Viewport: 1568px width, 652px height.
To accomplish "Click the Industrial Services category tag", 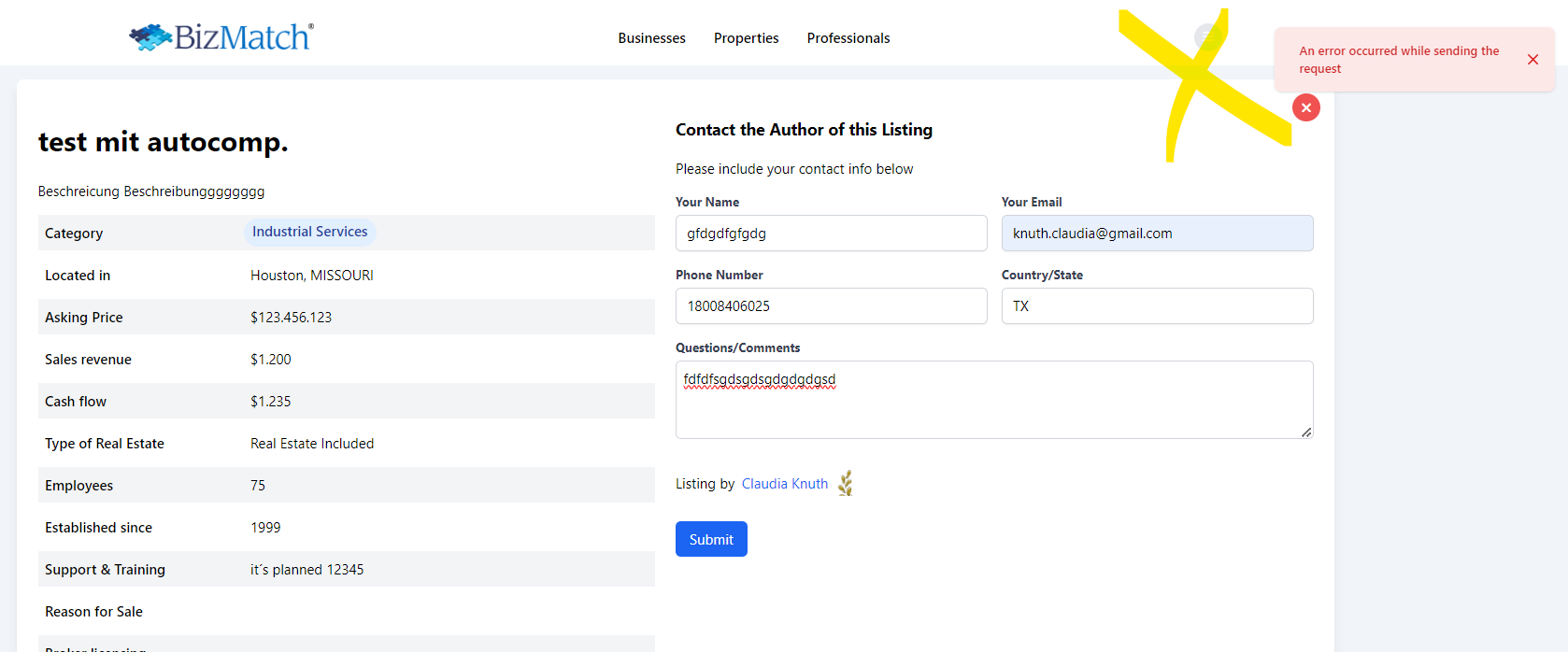I will tap(309, 232).
